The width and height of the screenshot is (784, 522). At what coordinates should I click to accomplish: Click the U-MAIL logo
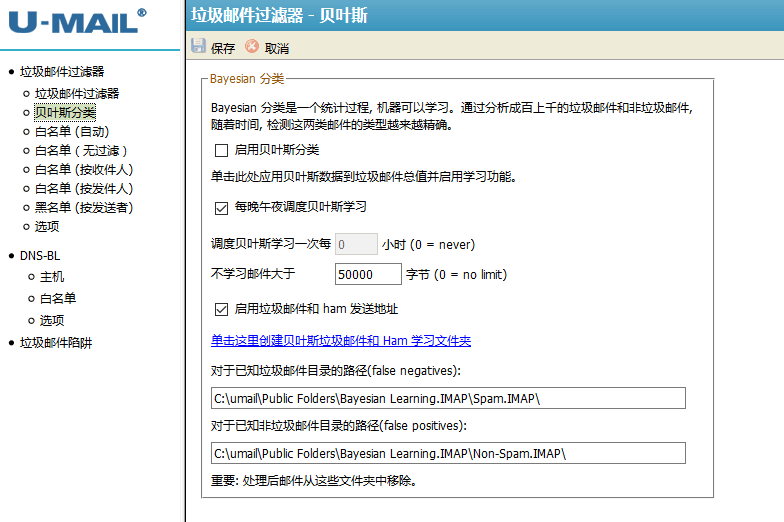(x=77, y=22)
